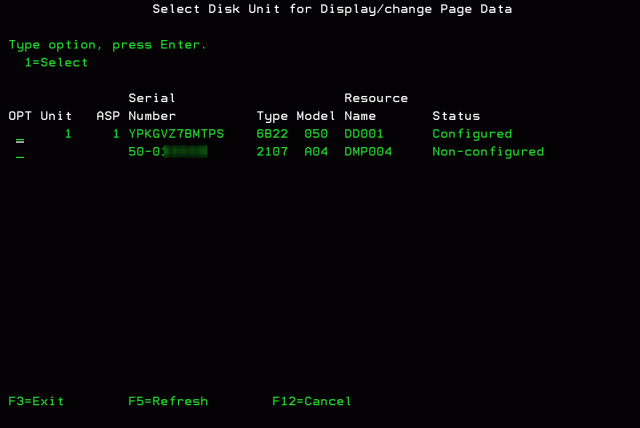The height and width of the screenshot is (428, 640).
Task: Click disk type 2107
Action: click(272, 152)
